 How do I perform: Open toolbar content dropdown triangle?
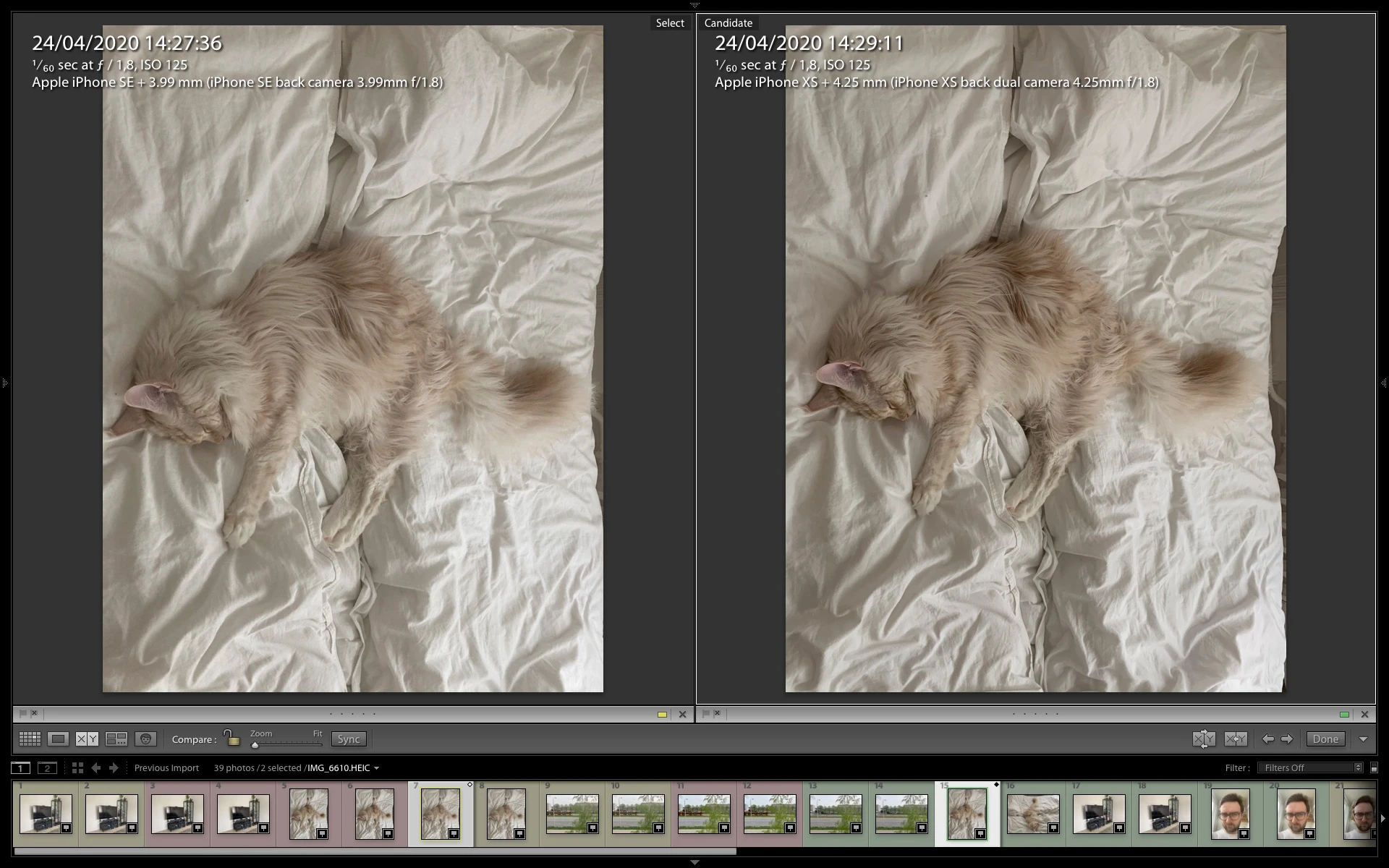point(1364,739)
